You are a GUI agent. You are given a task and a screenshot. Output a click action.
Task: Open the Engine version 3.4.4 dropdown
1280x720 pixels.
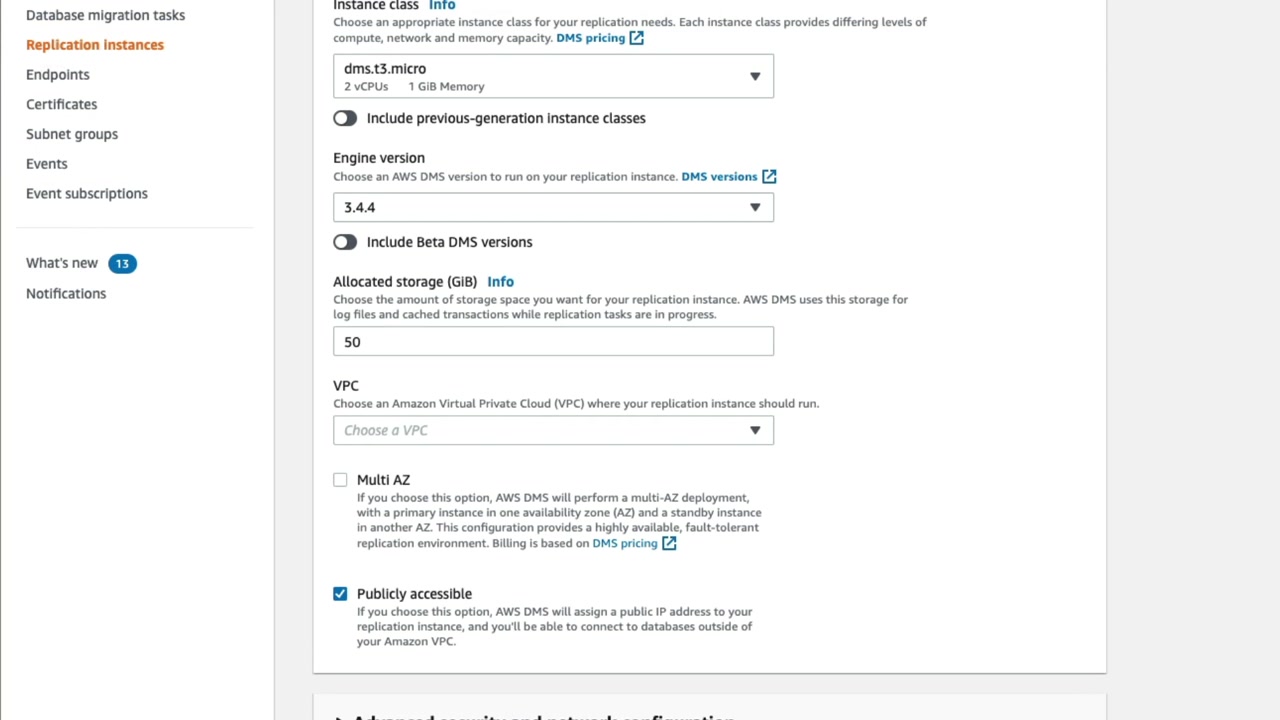click(553, 207)
